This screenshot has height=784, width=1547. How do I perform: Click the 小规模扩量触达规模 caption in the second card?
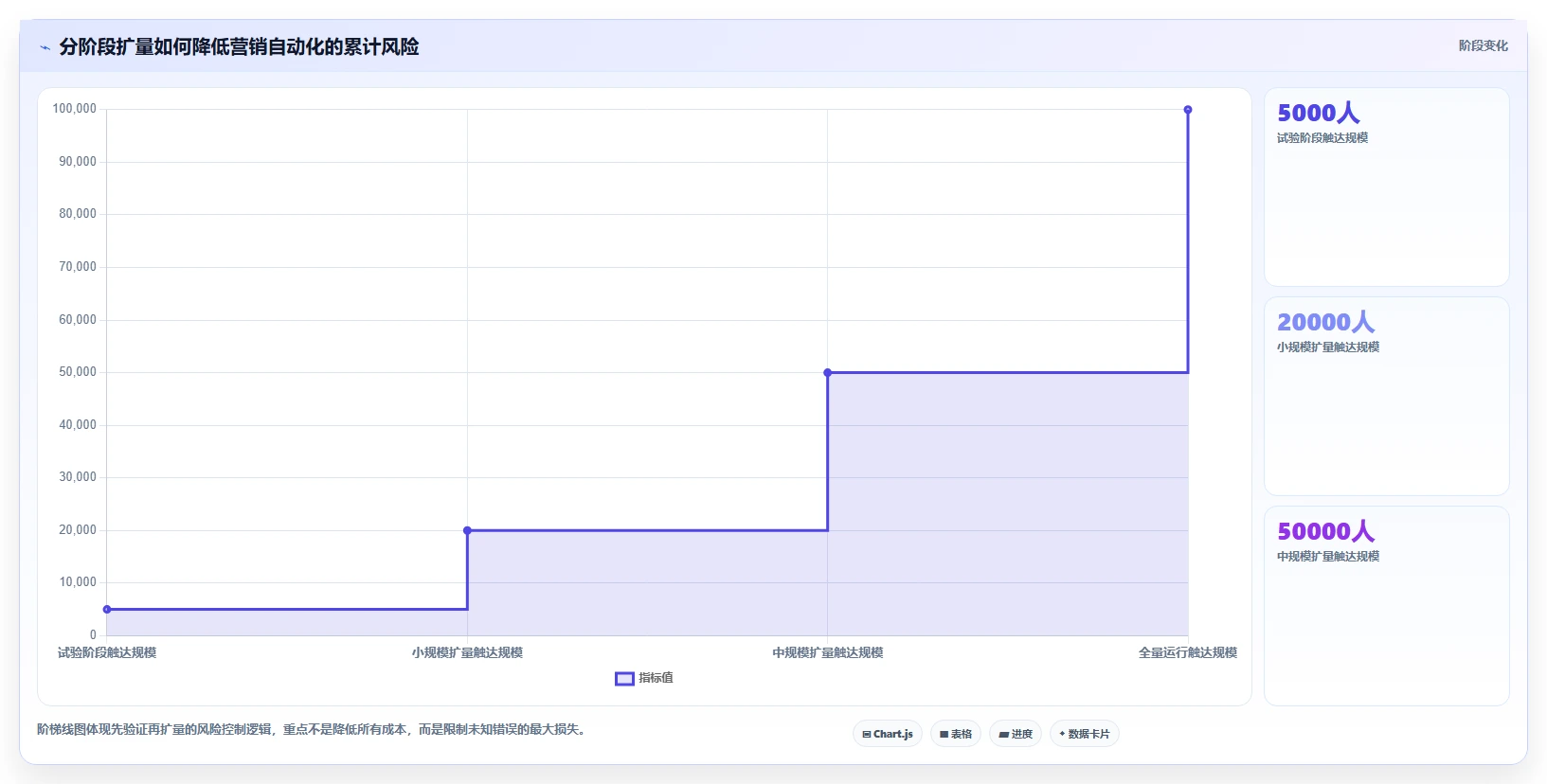pos(1328,347)
